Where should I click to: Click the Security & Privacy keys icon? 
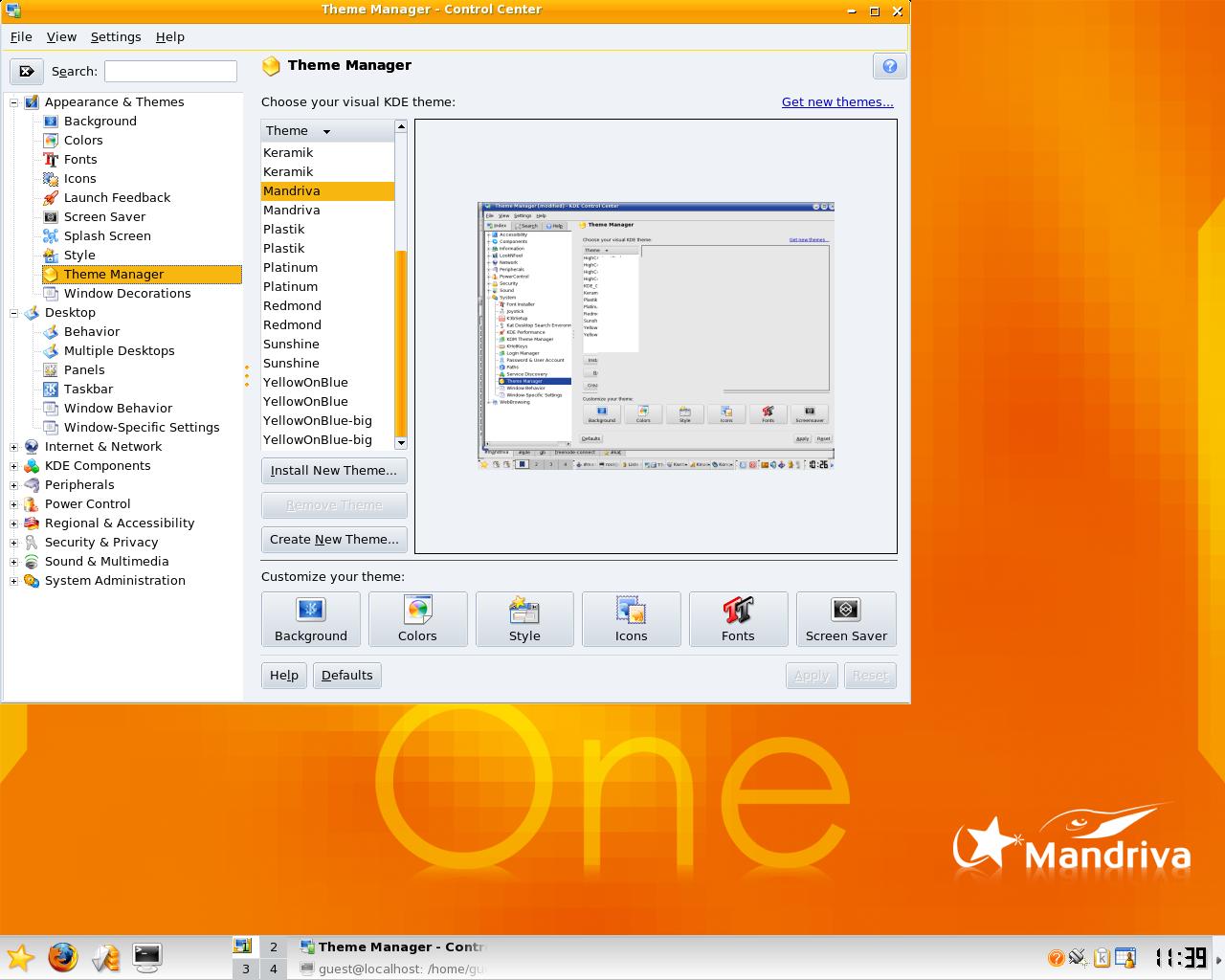32,543
